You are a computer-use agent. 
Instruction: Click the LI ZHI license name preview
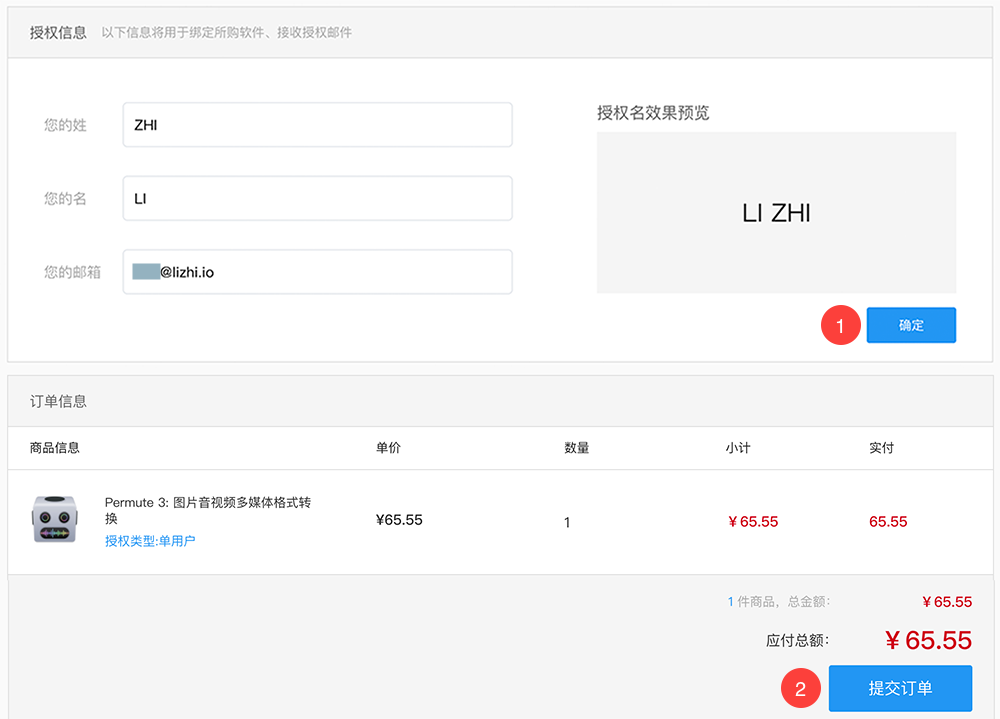(776, 213)
